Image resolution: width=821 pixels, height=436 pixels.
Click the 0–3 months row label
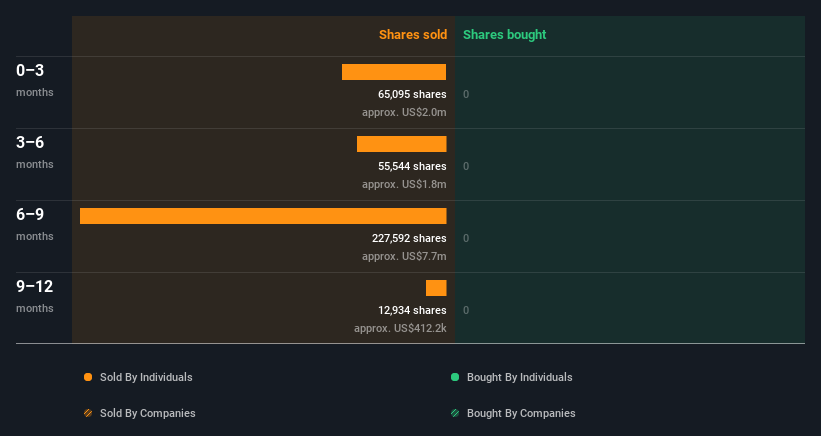coord(35,80)
